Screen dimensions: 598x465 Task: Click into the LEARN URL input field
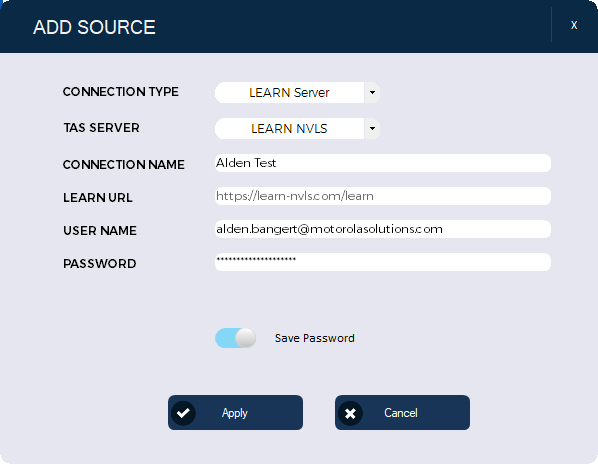[383, 196]
